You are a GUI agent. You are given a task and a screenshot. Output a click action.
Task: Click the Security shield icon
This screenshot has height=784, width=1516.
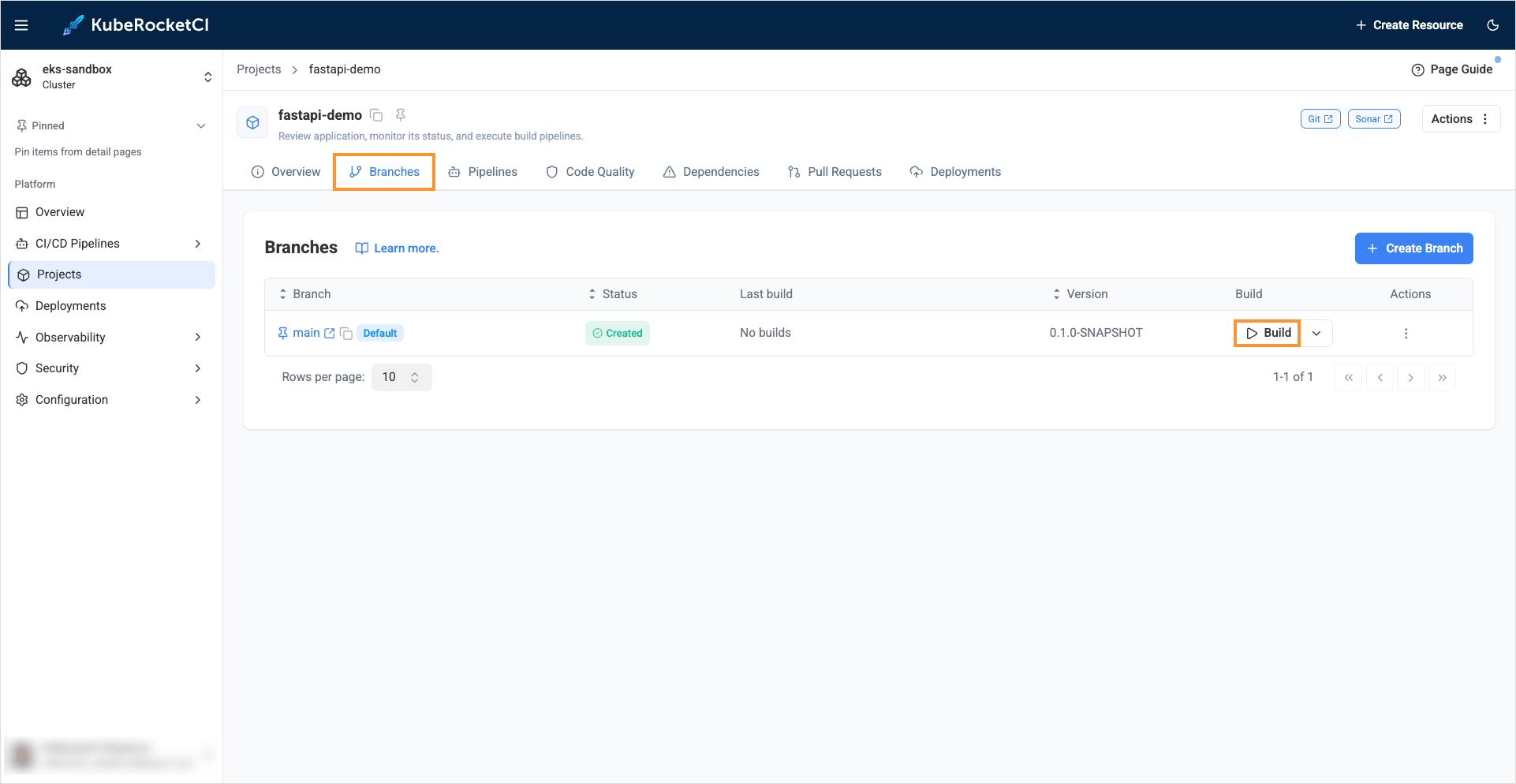click(x=22, y=368)
